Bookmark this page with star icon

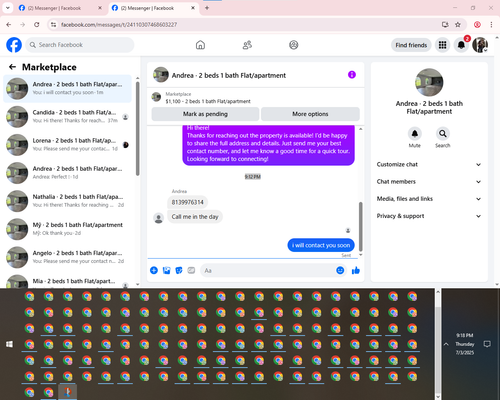tap(458, 24)
